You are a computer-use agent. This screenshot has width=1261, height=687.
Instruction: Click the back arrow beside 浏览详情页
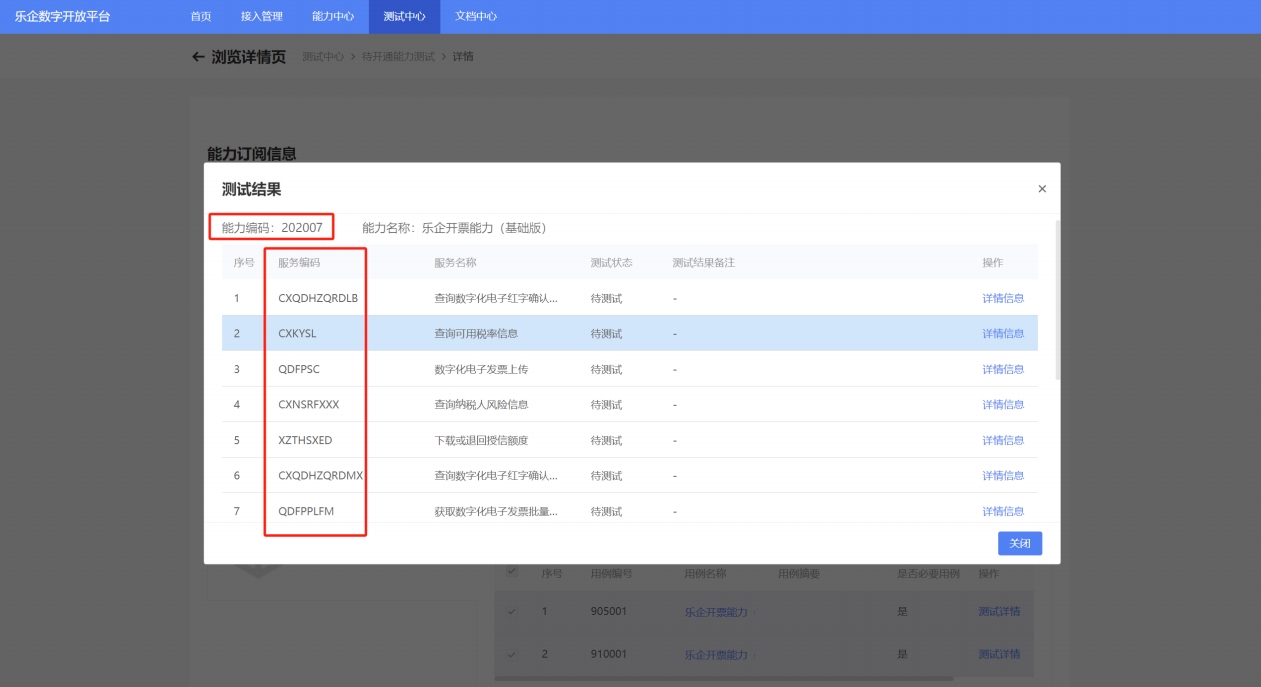point(198,57)
